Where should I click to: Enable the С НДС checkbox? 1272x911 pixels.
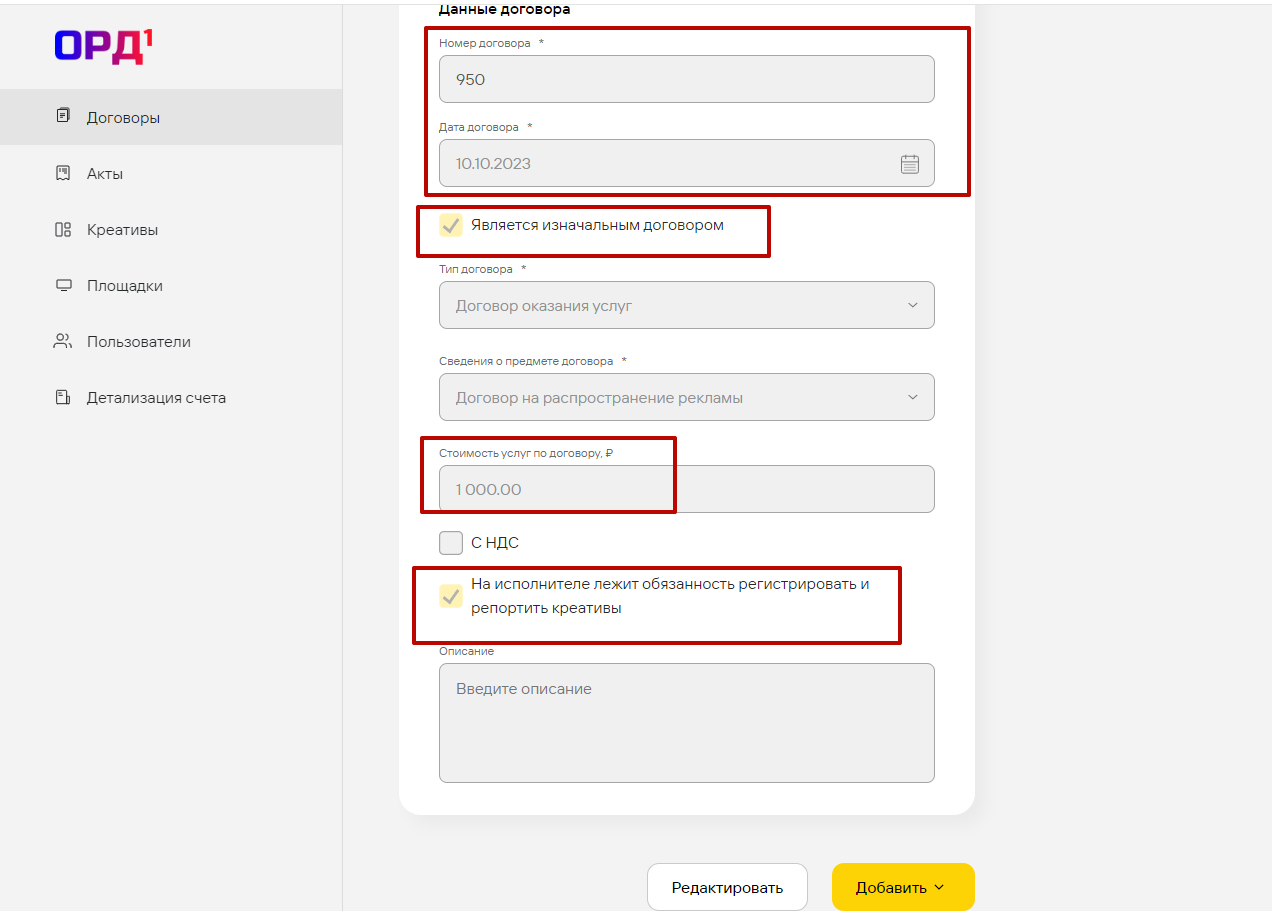pos(451,543)
